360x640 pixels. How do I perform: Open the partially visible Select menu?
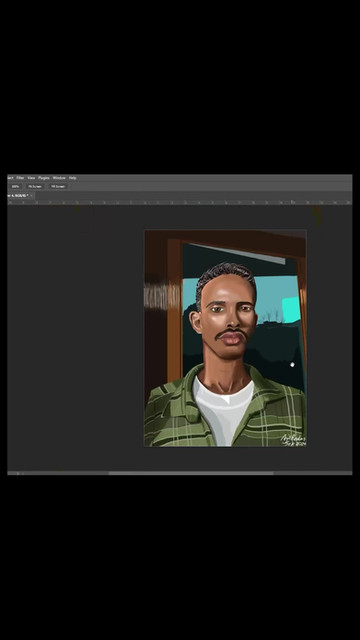coord(10,178)
